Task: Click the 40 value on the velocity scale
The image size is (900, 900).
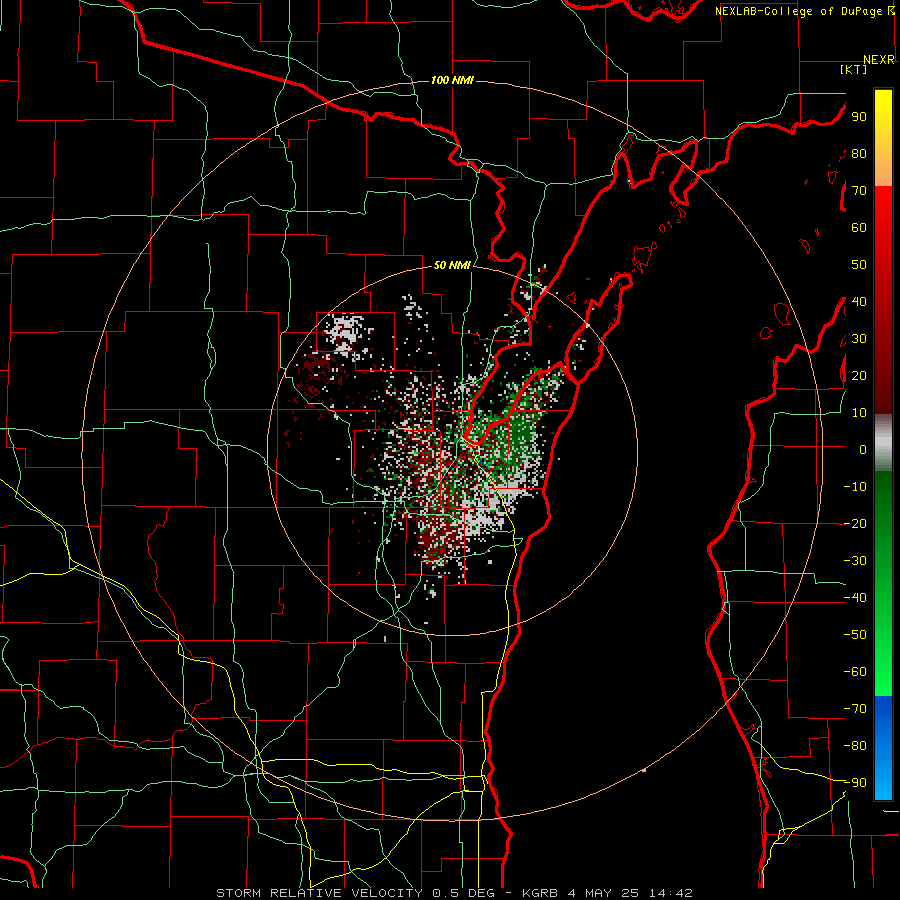Action: (x=859, y=301)
